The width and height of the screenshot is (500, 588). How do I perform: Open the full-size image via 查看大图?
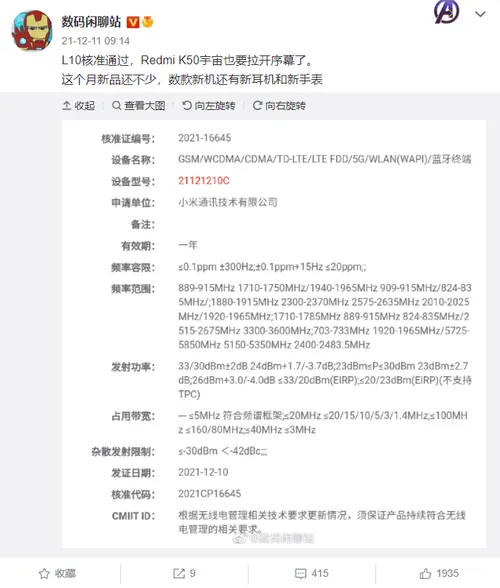pyautogui.click(x=138, y=106)
